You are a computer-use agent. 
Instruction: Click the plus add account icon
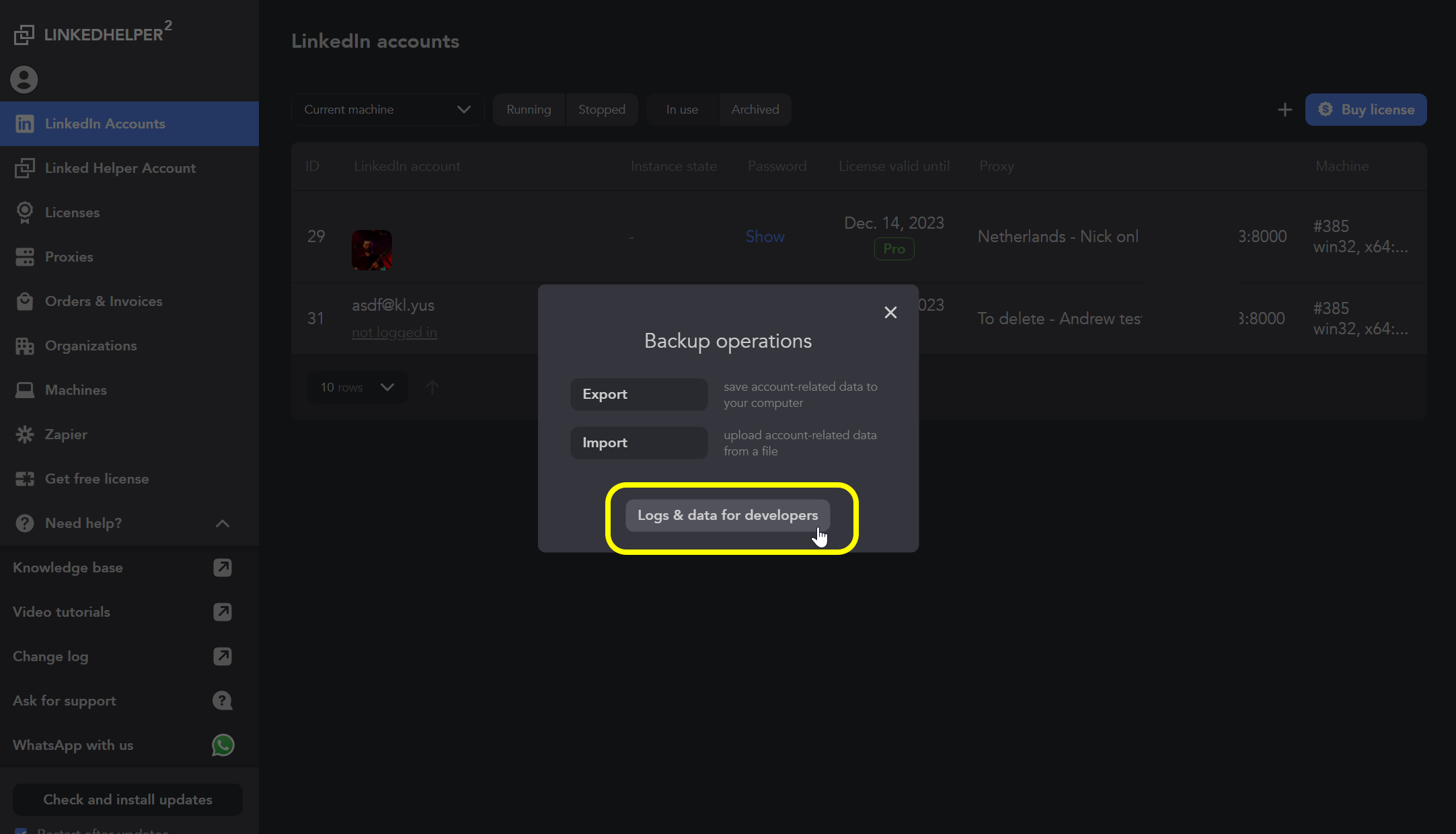pyautogui.click(x=1285, y=110)
